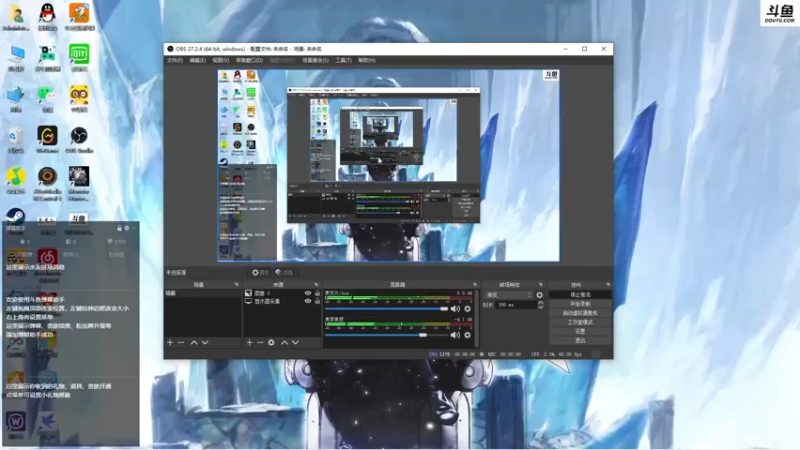Image resolution: width=800 pixels, height=450 pixels.
Task: Open settings gear for desktop audio track
Action: (x=467, y=335)
